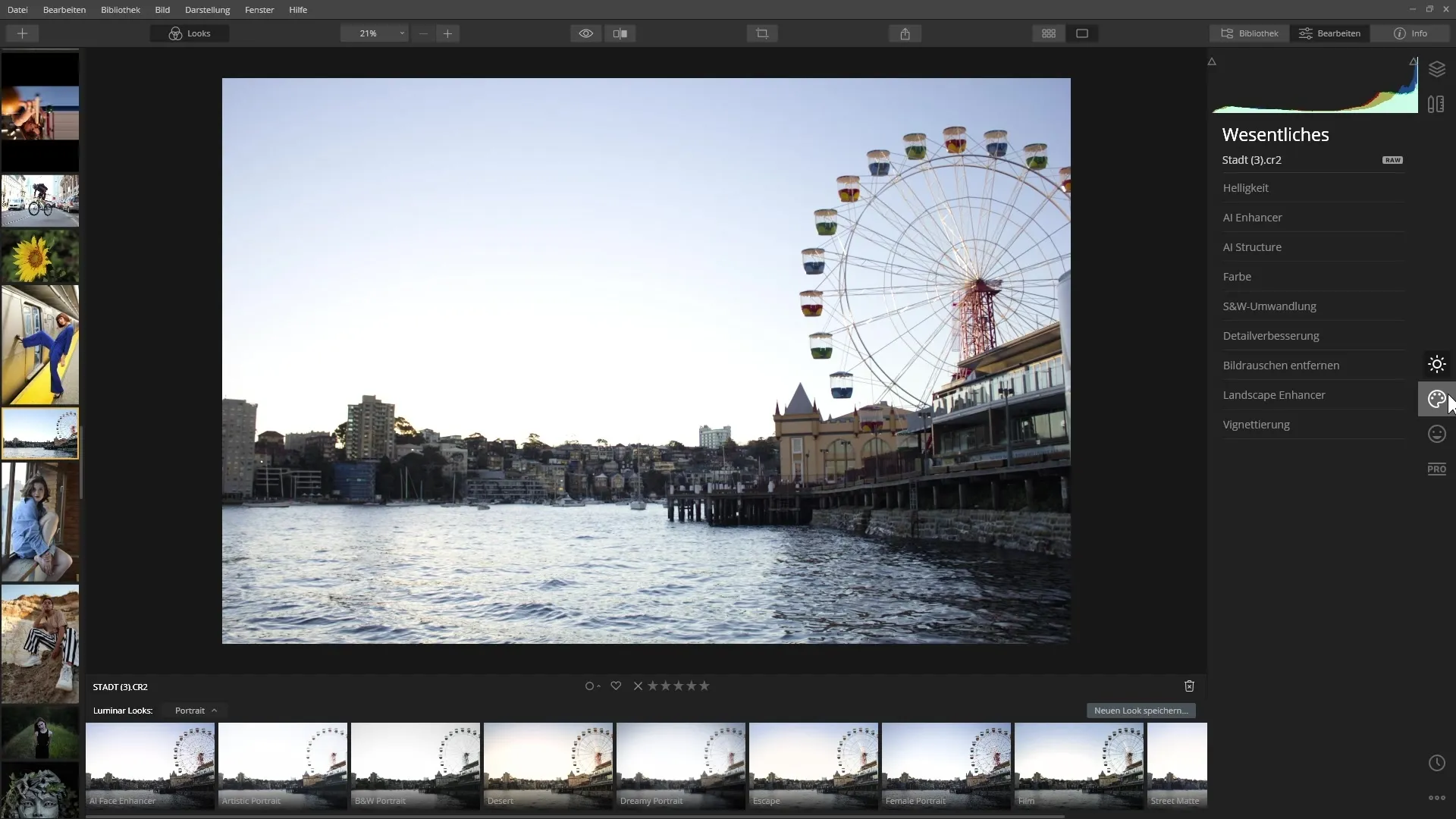The height and width of the screenshot is (819, 1456).
Task: Apply the Escape look
Action: pyautogui.click(x=814, y=766)
